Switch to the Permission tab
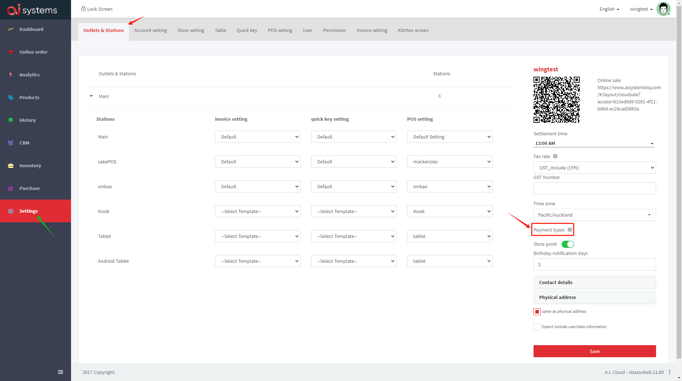Viewport: 682px width, 381px height. 334,30
